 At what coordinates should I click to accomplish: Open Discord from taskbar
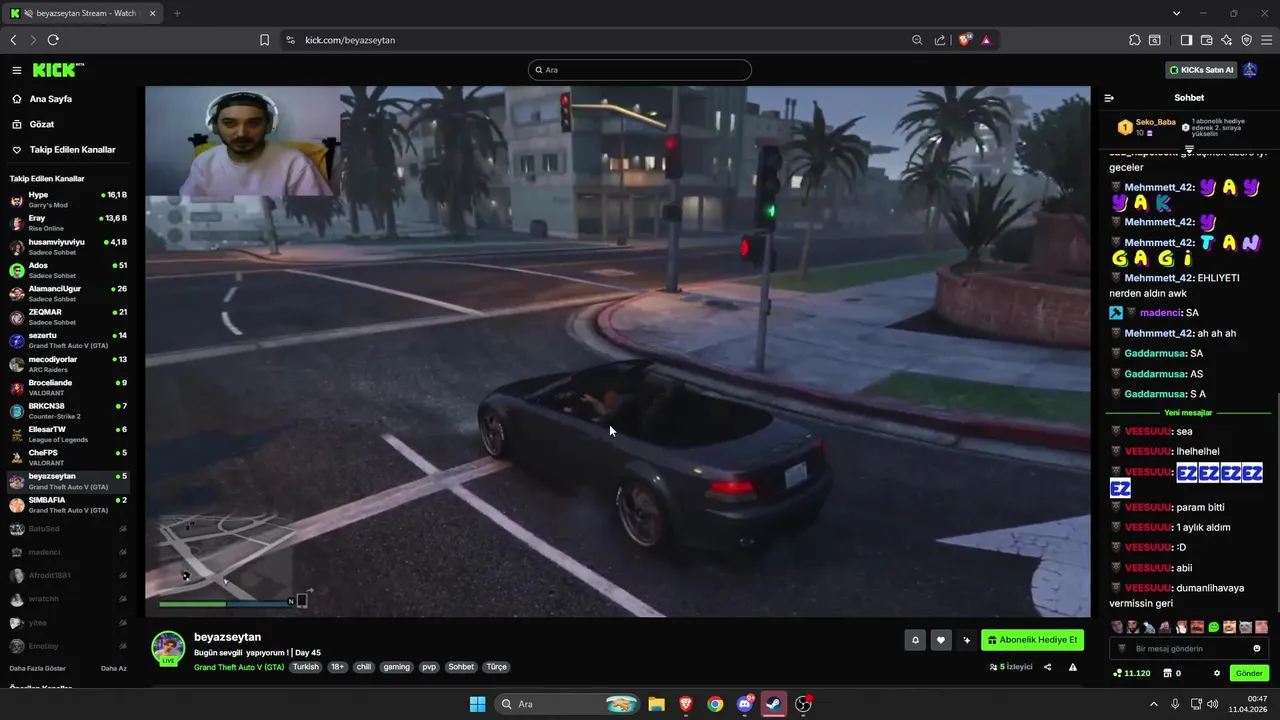(744, 704)
